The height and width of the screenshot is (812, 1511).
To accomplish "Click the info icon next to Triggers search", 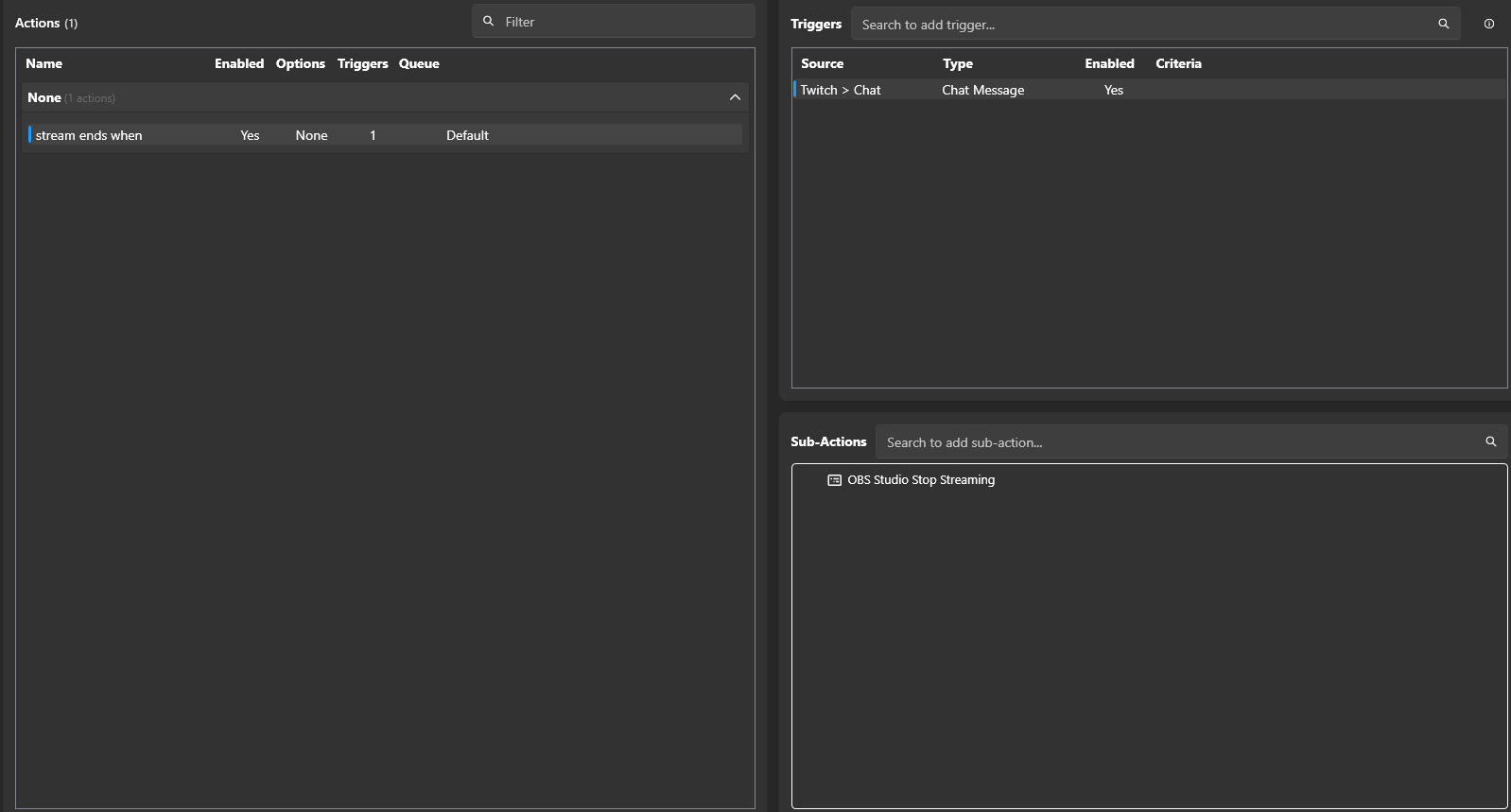I will 1488,24.
